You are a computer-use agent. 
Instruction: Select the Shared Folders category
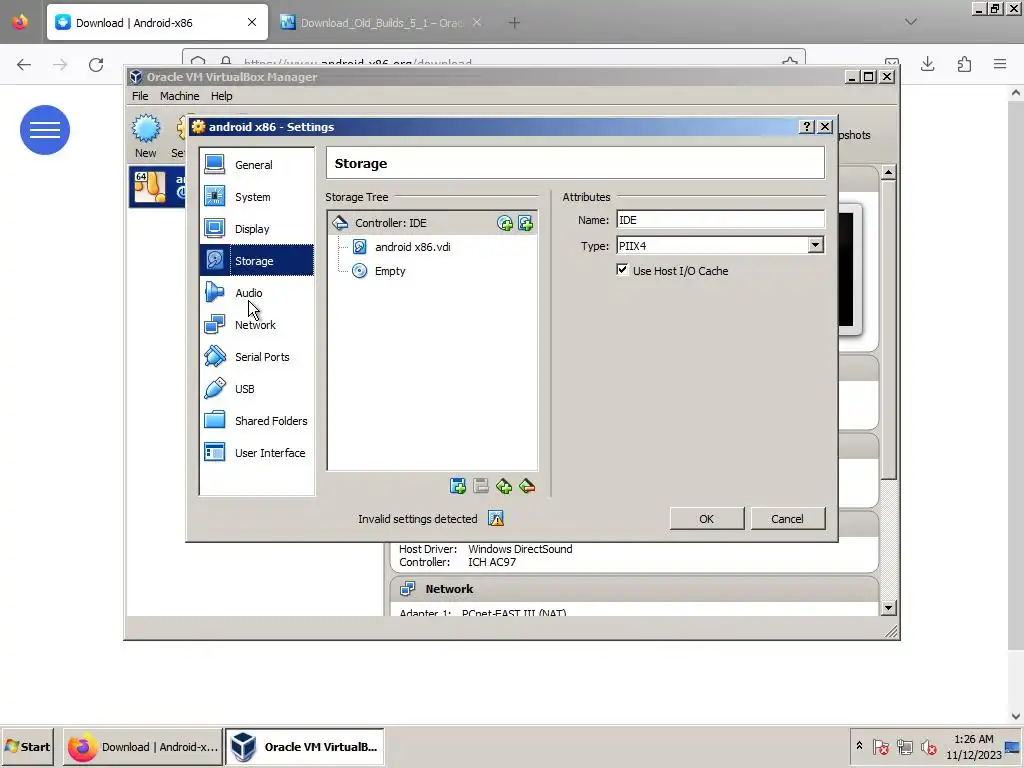(x=257, y=421)
